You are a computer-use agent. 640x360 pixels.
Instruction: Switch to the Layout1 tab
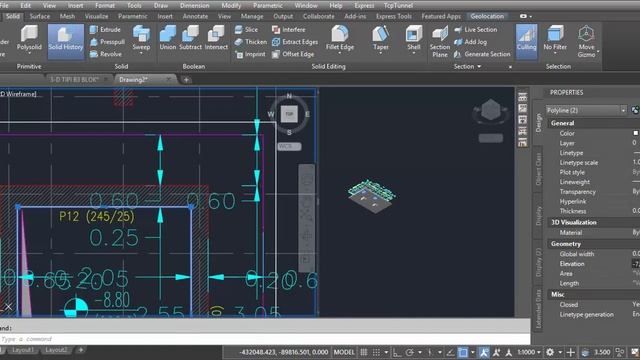[22, 350]
